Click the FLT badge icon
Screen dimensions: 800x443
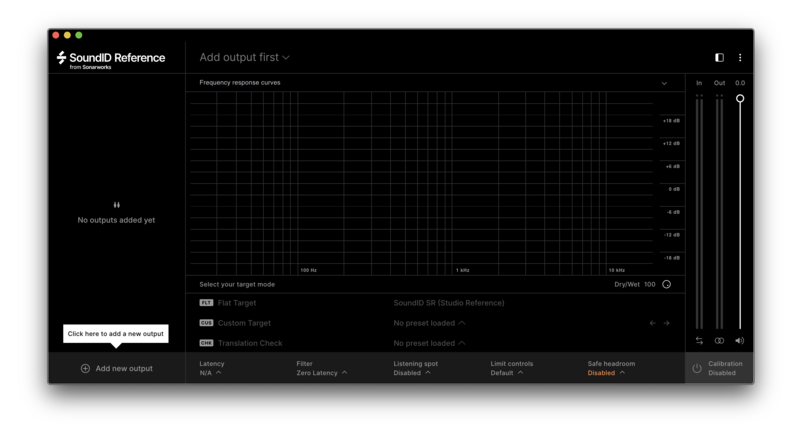click(206, 303)
